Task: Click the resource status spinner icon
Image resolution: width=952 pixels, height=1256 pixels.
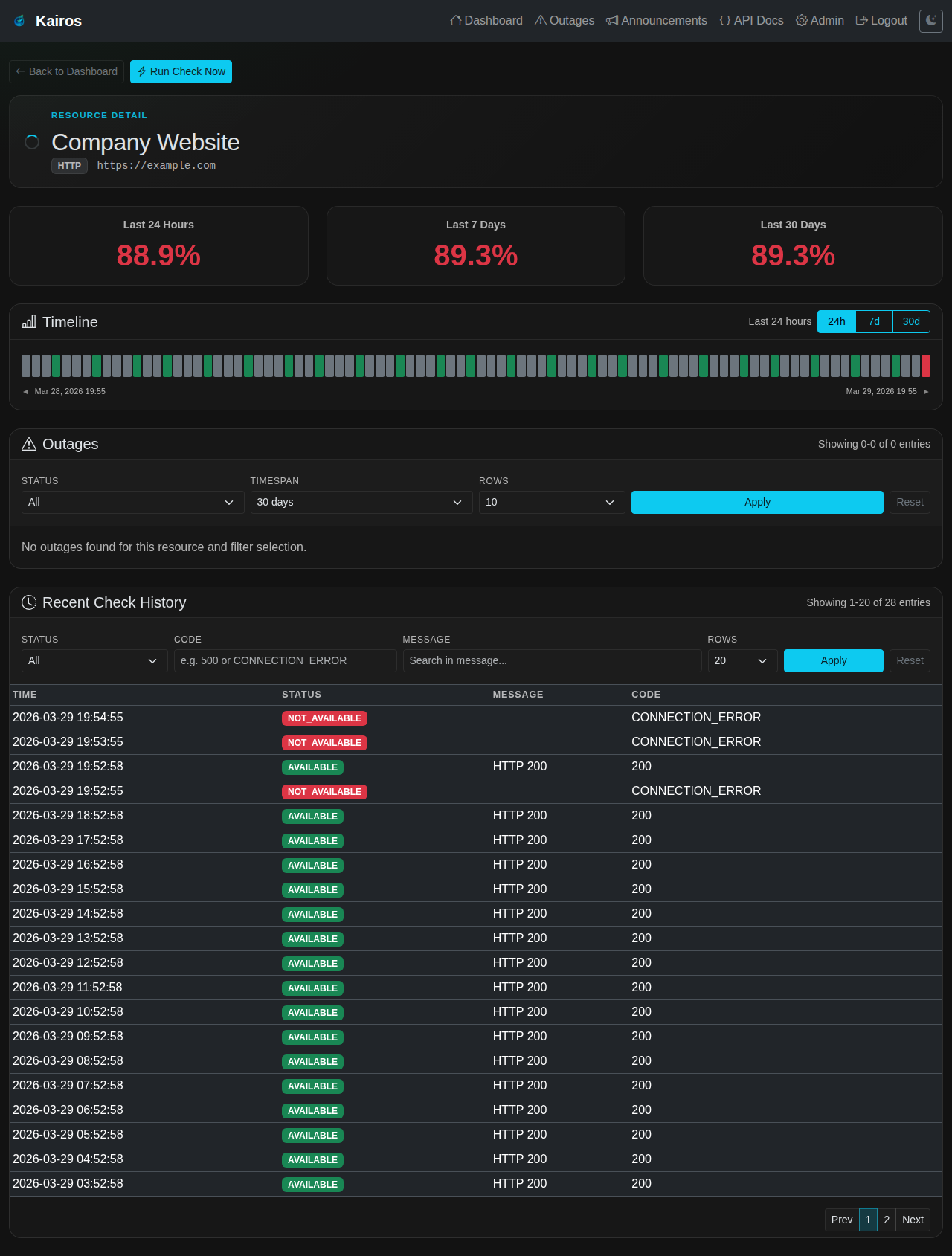Action: pos(32,142)
